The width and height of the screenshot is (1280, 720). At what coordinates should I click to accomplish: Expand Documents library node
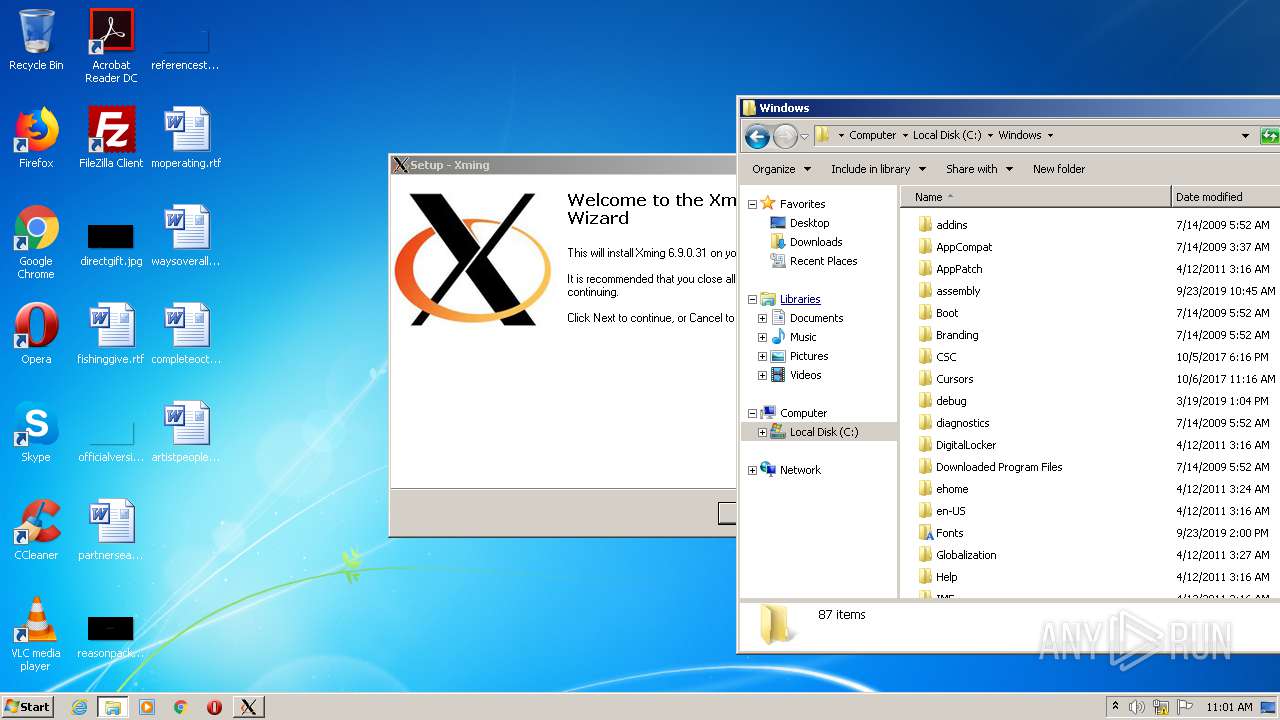click(x=762, y=319)
